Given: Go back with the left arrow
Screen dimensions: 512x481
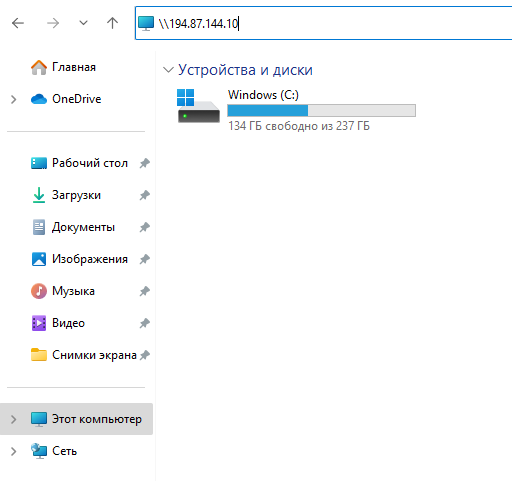Looking at the screenshot, I should point(18,23).
